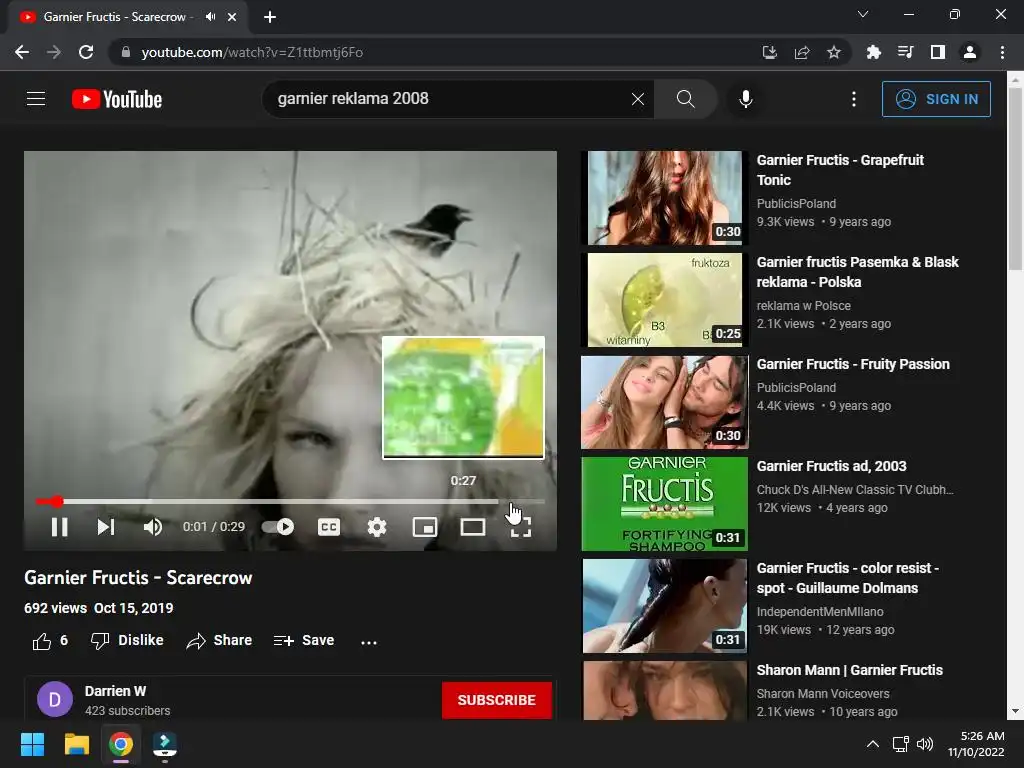Image resolution: width=1024 pixels, height=768 pixels.
Task: Open the media control icon
Action: click(x=905, y=52)
